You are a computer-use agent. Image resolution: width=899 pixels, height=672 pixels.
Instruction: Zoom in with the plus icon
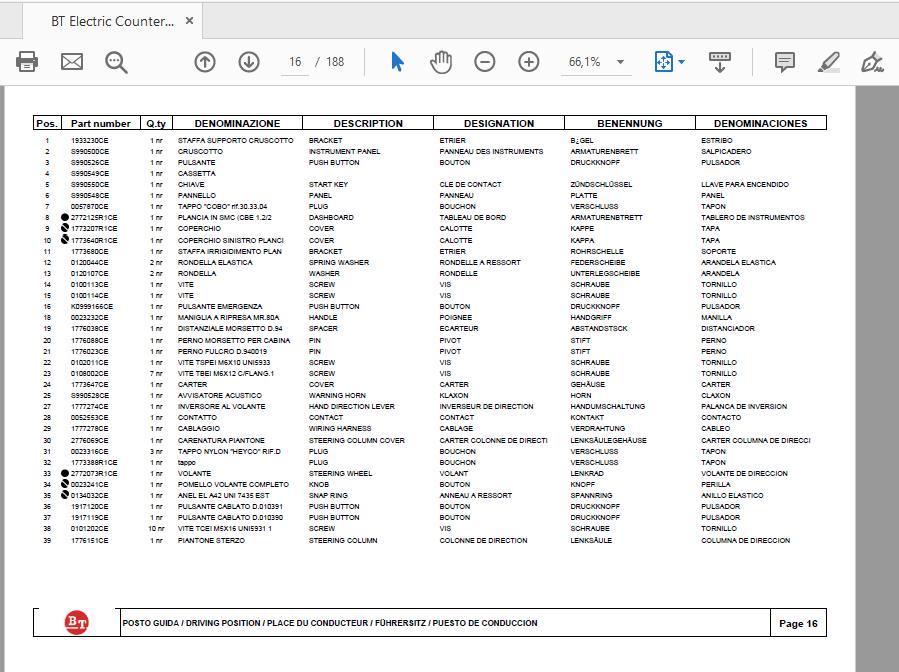tap(529, 61)
